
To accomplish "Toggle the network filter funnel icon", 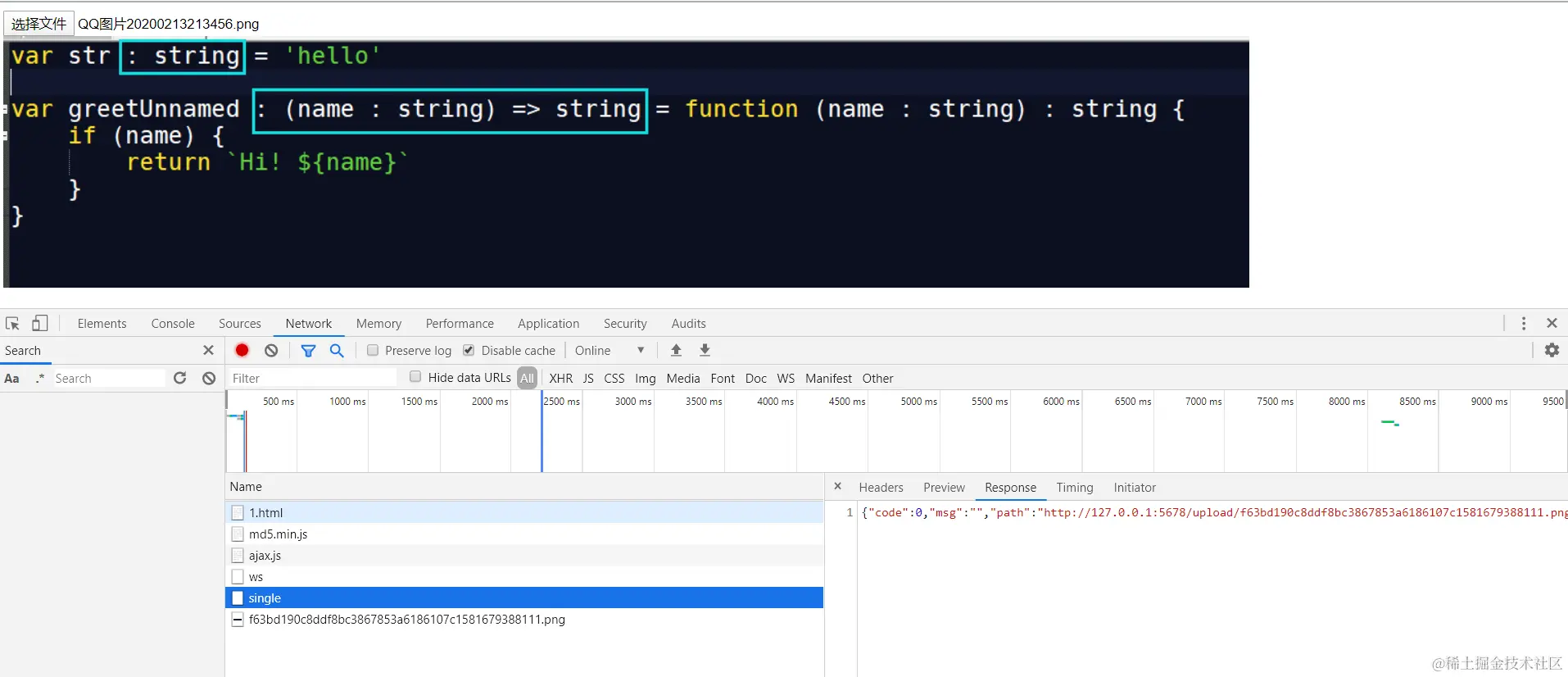I will coord(308,350).
